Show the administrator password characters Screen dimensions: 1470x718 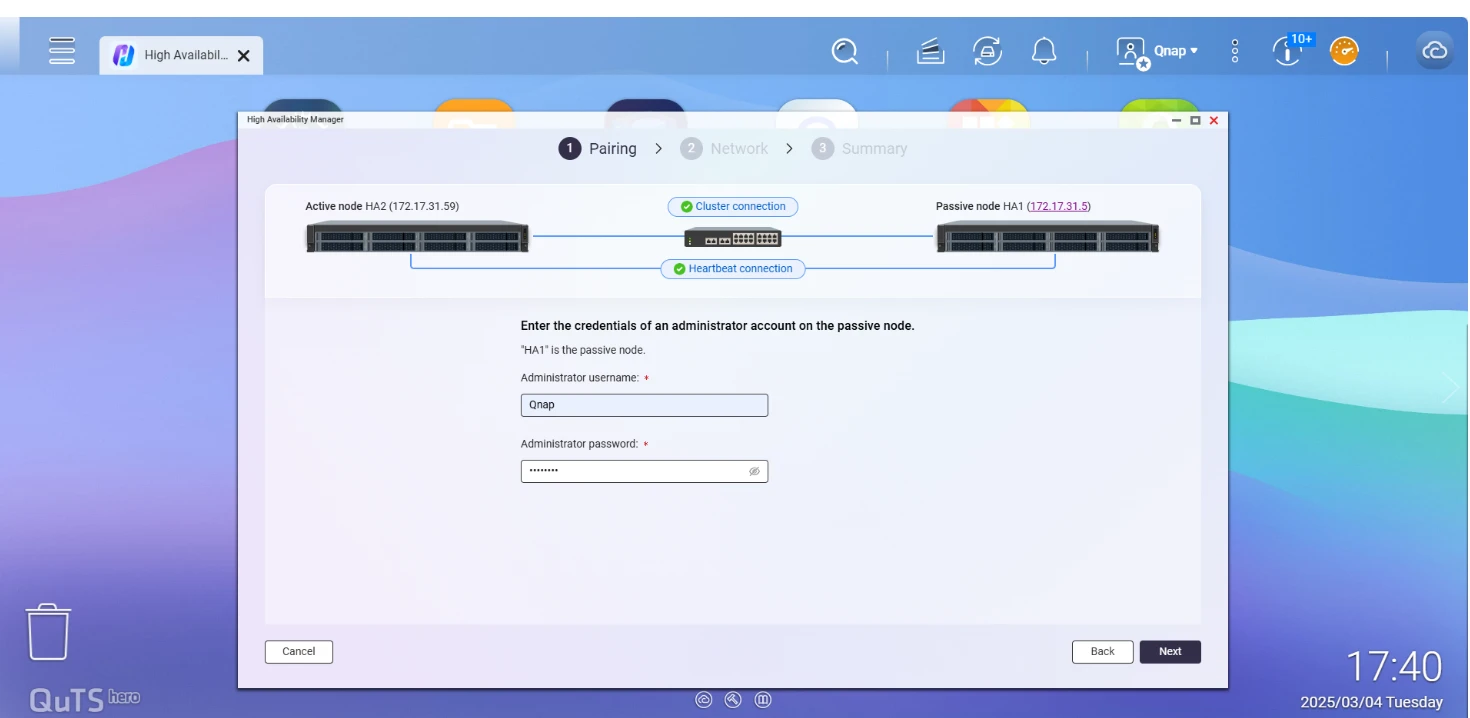pyautogui.click(x=755, y=471)
